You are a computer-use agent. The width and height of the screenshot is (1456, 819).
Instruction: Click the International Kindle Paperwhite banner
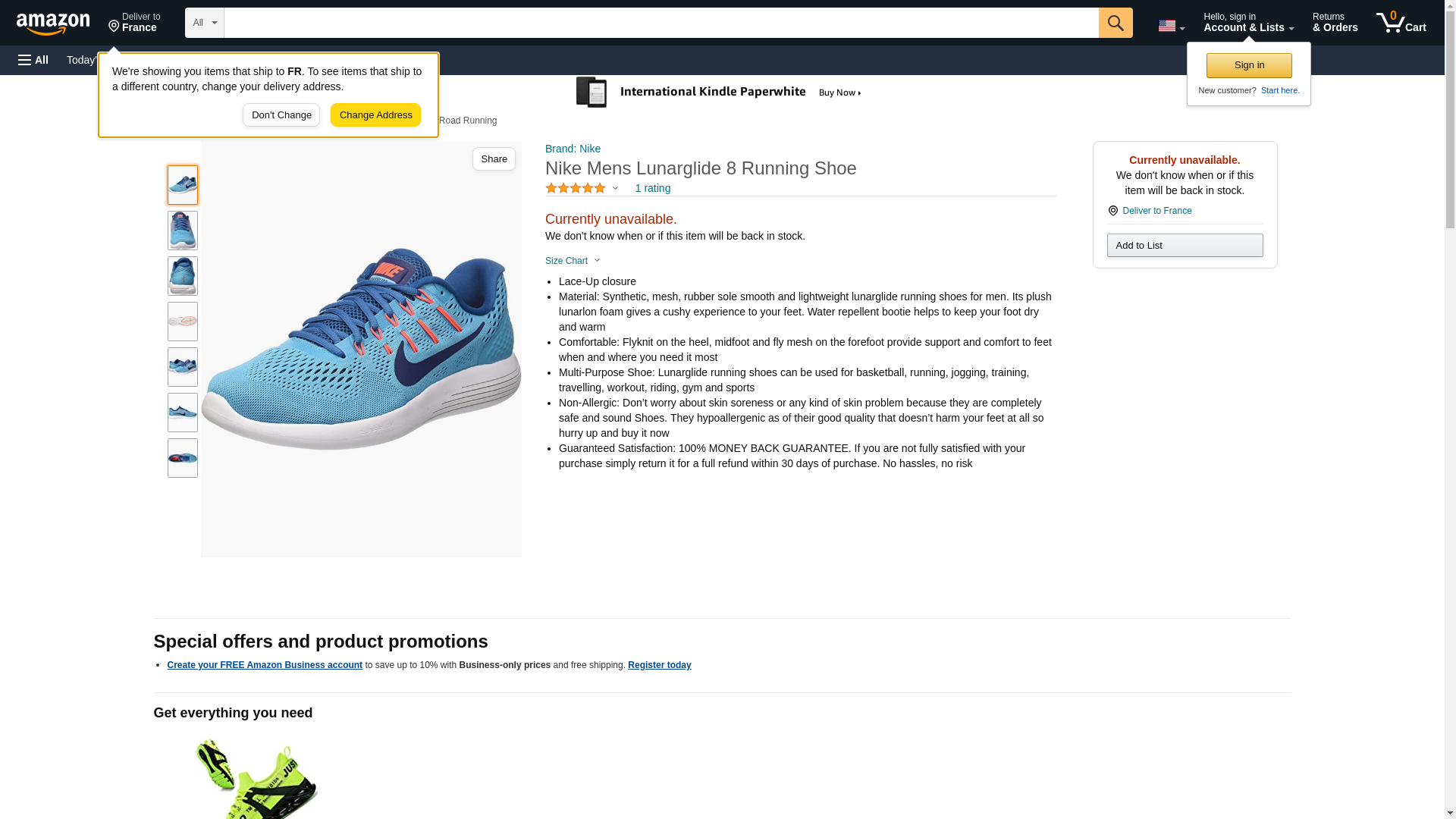point(719,93)
